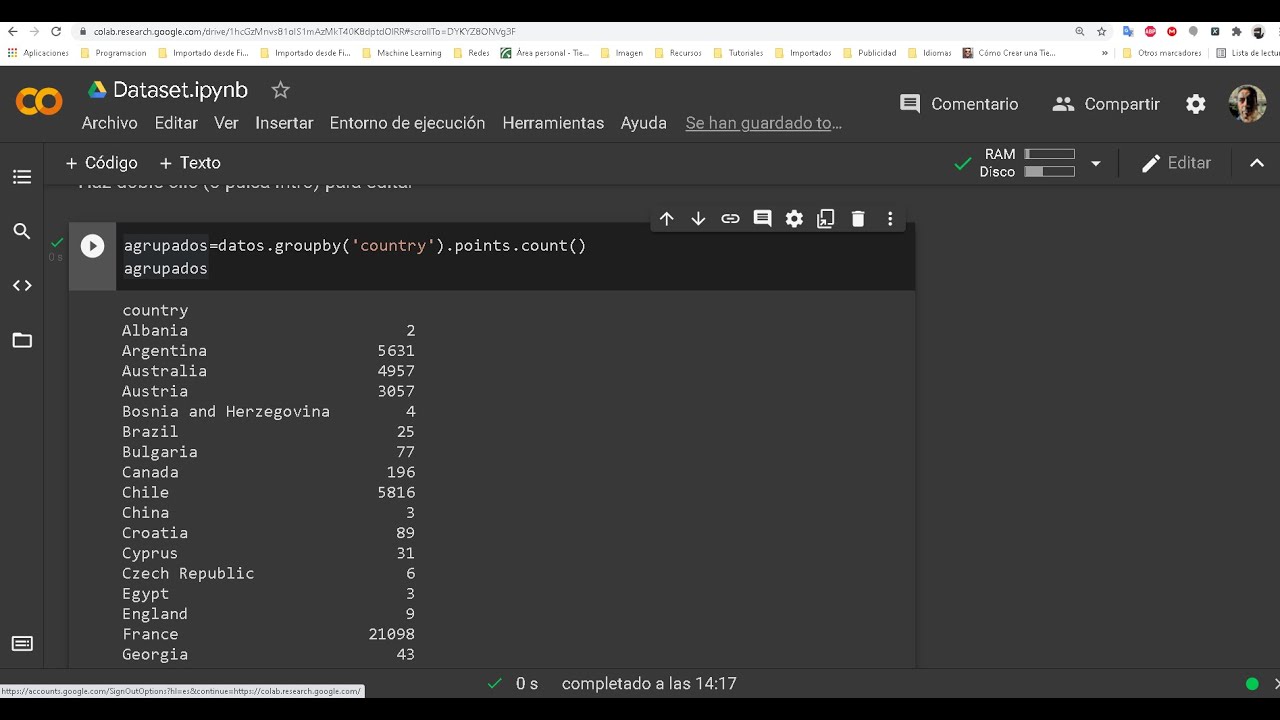1280x720 pixels.
Task: Click the browser address bar URL
Action: click(305, 32)
